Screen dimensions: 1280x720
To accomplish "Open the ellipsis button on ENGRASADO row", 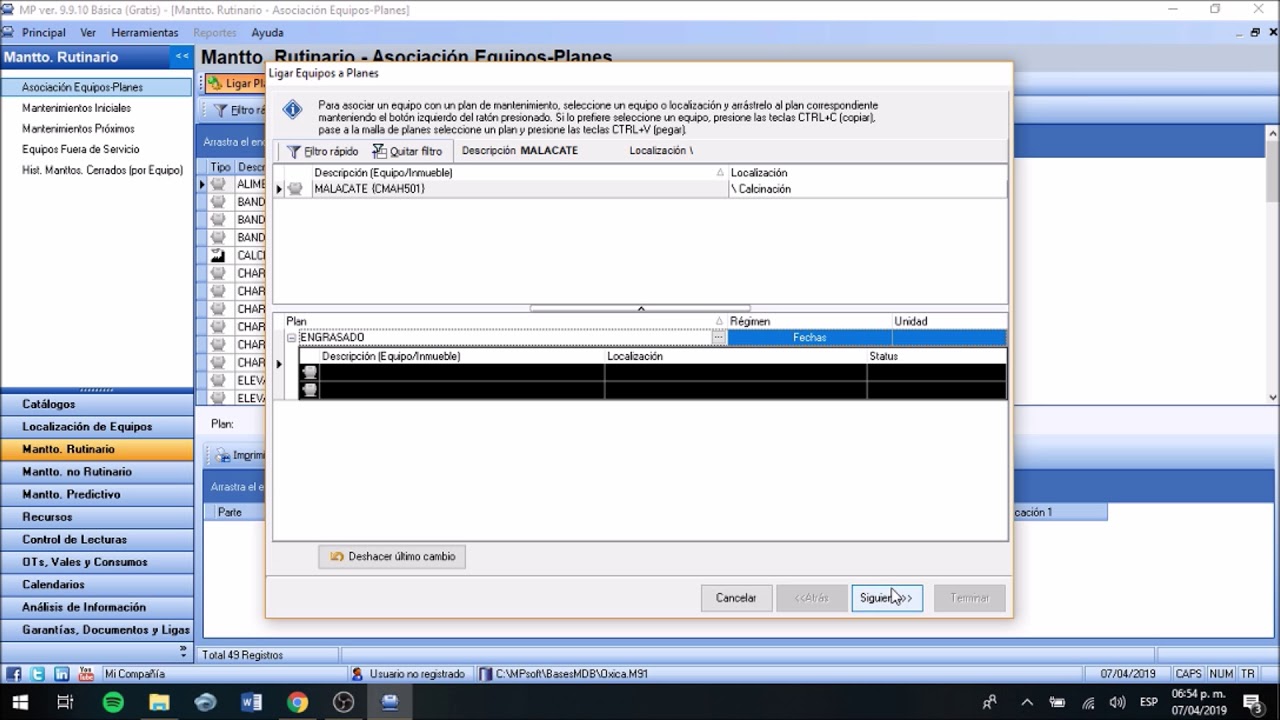I will (718, 338).
